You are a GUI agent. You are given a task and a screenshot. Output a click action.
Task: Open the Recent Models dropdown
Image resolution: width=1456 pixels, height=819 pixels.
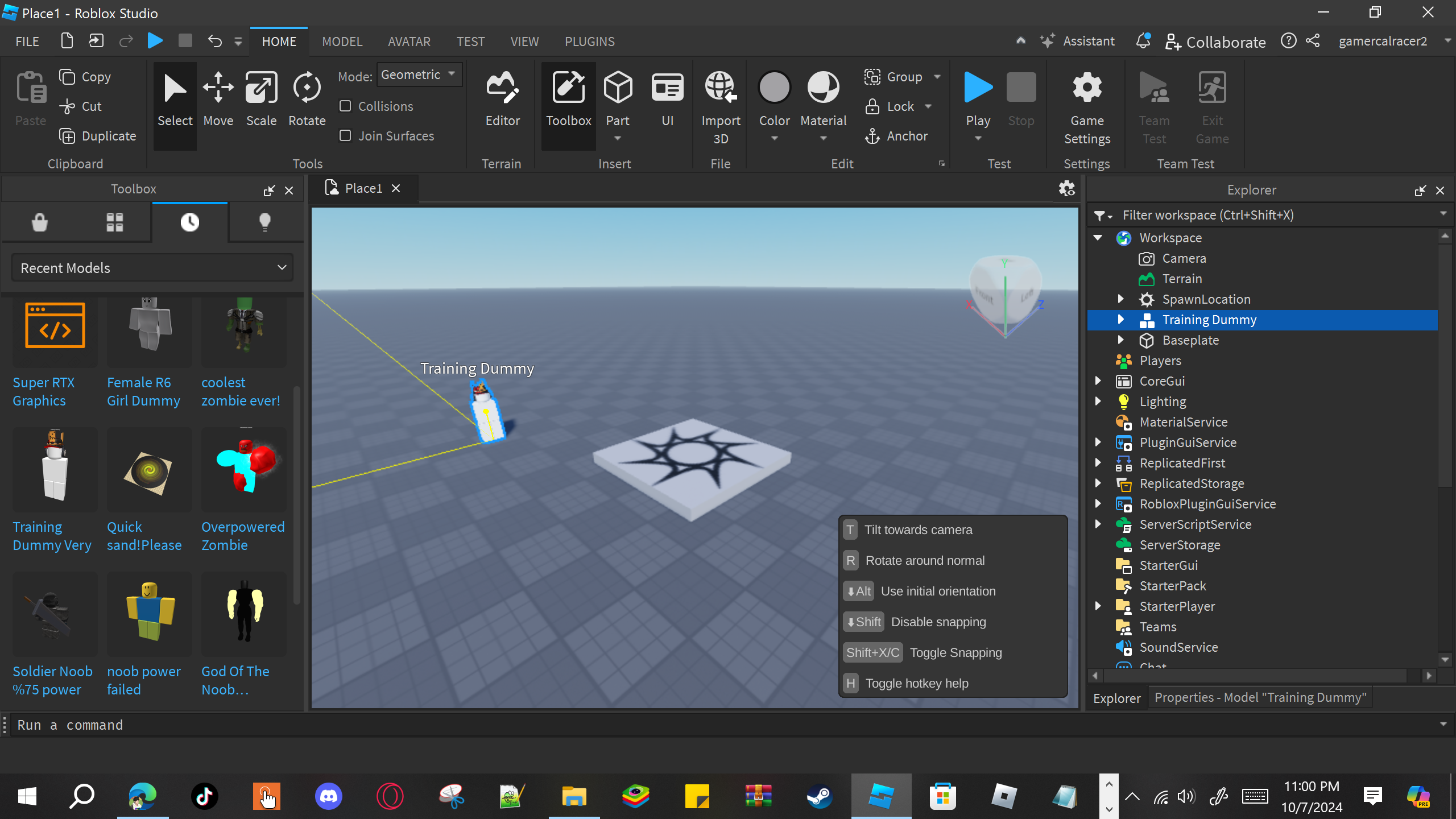pyautogui.click(x=152, y=268)
